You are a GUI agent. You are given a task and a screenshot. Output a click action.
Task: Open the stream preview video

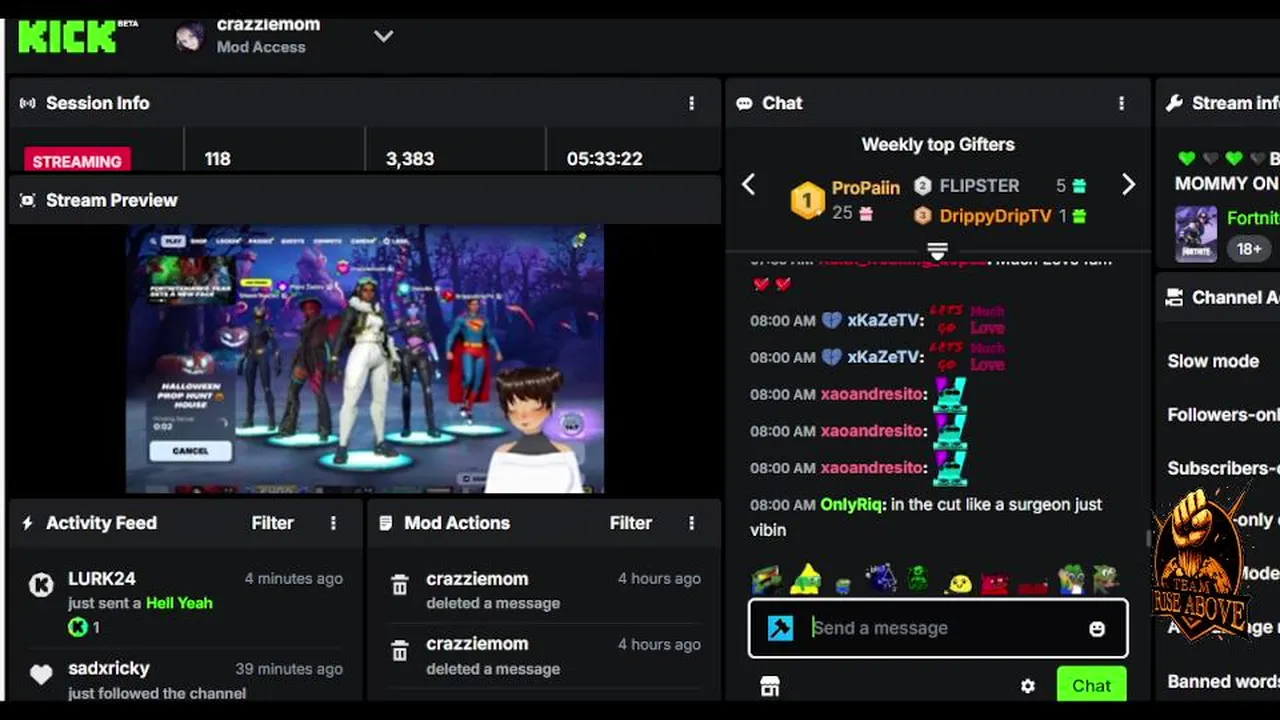point(365,359)
